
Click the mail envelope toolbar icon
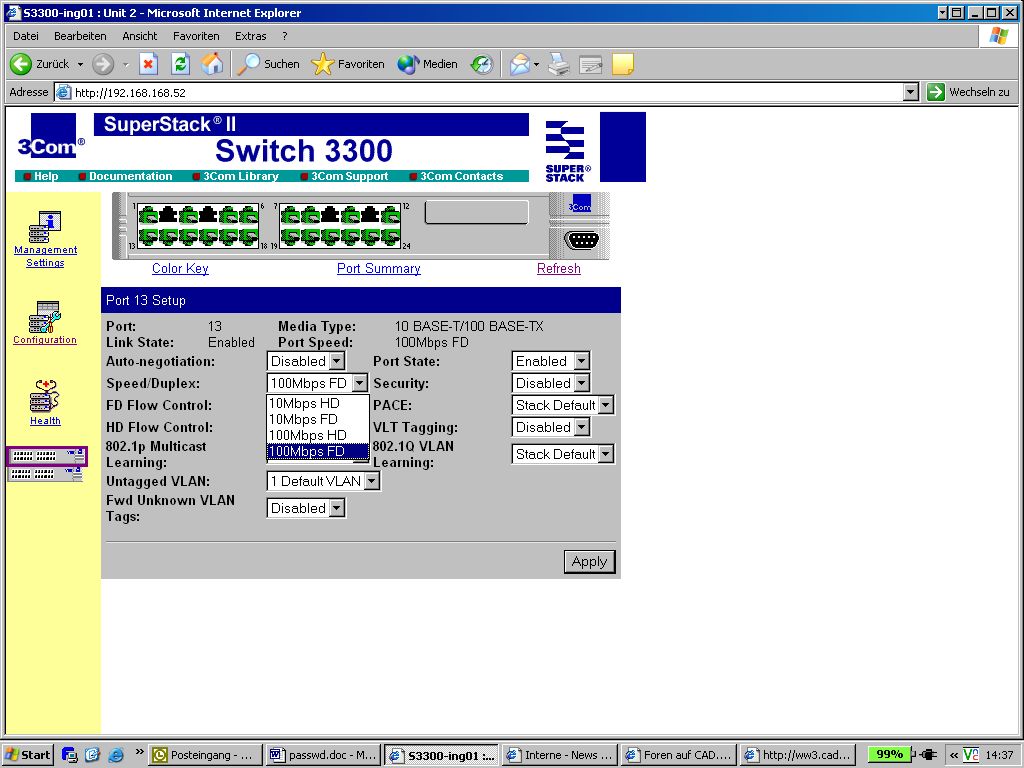tap(520, 64)
